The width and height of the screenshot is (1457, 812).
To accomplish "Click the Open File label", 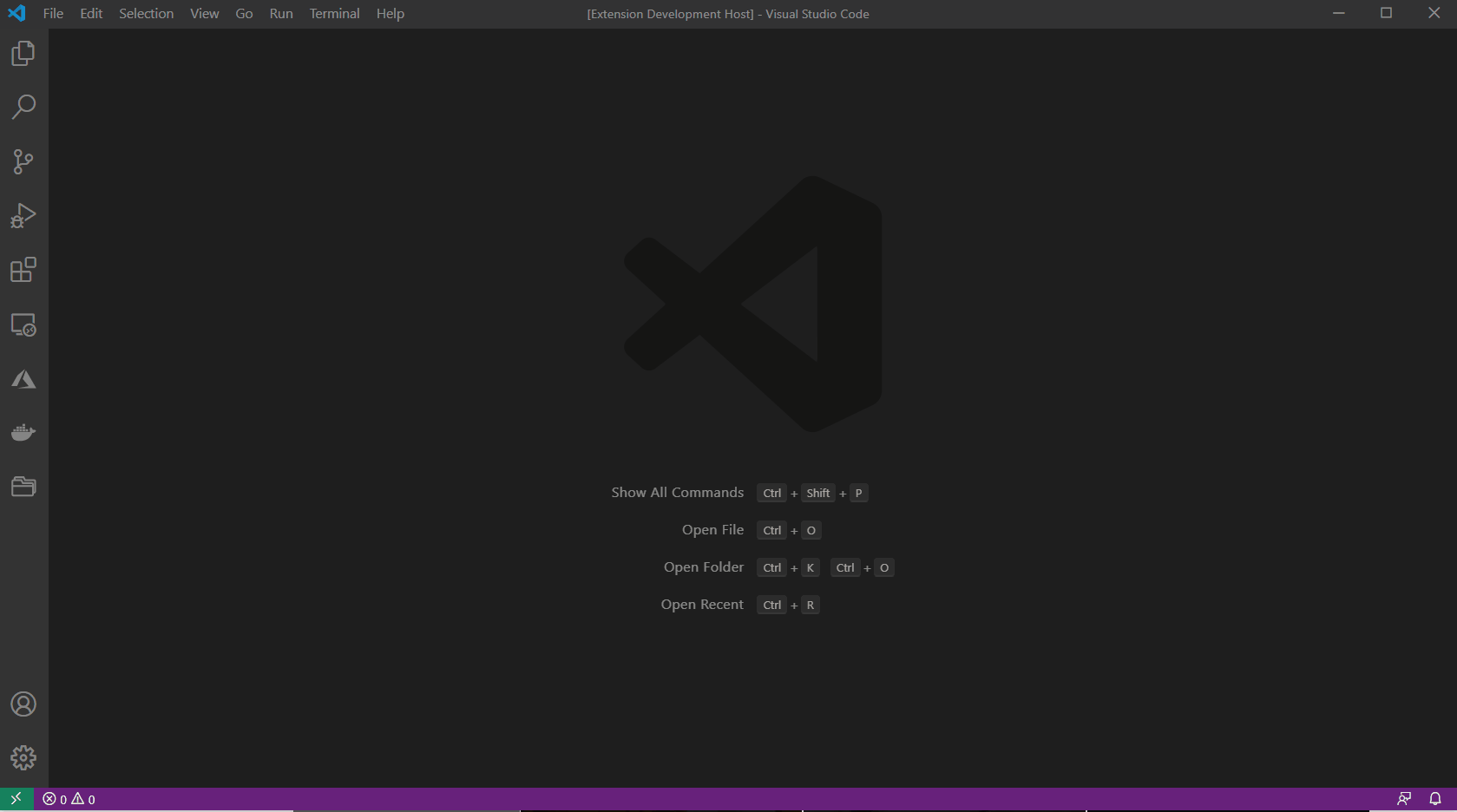I will (713, 530).
